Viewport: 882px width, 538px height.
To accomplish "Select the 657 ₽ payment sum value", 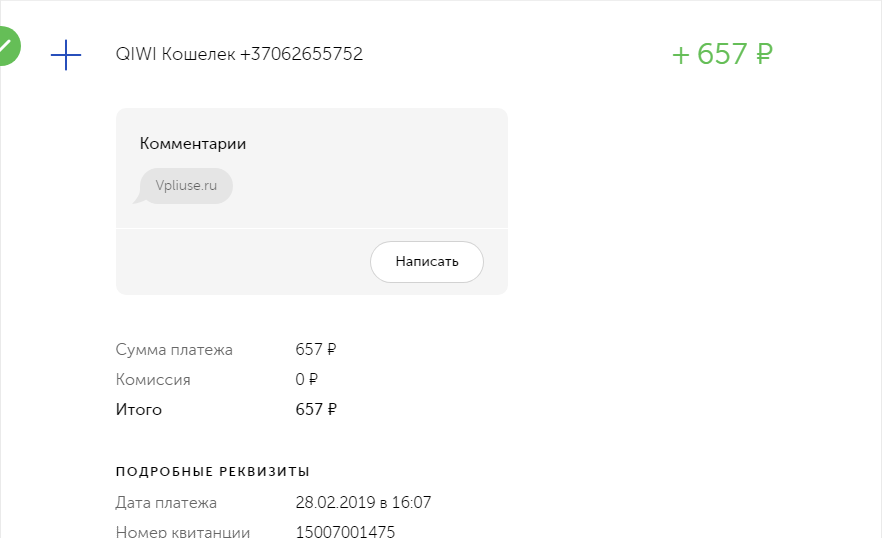I will [316, 349].
